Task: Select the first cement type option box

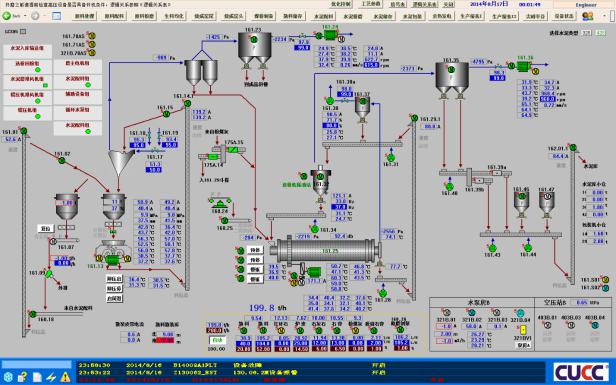Action: pyautogui.click(x=586, y=33)
